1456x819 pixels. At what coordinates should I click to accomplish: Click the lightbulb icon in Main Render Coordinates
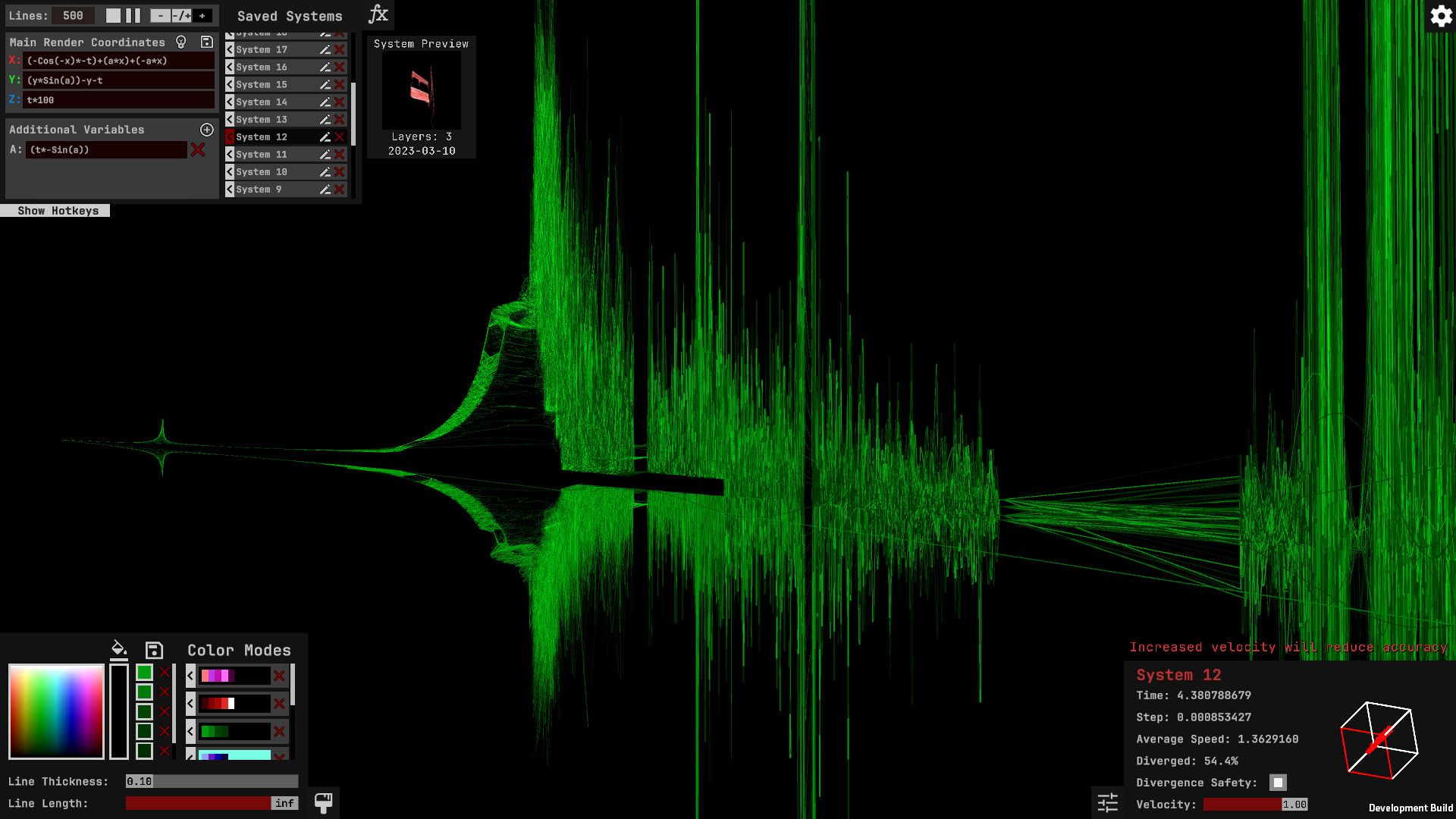click(181, 42)
